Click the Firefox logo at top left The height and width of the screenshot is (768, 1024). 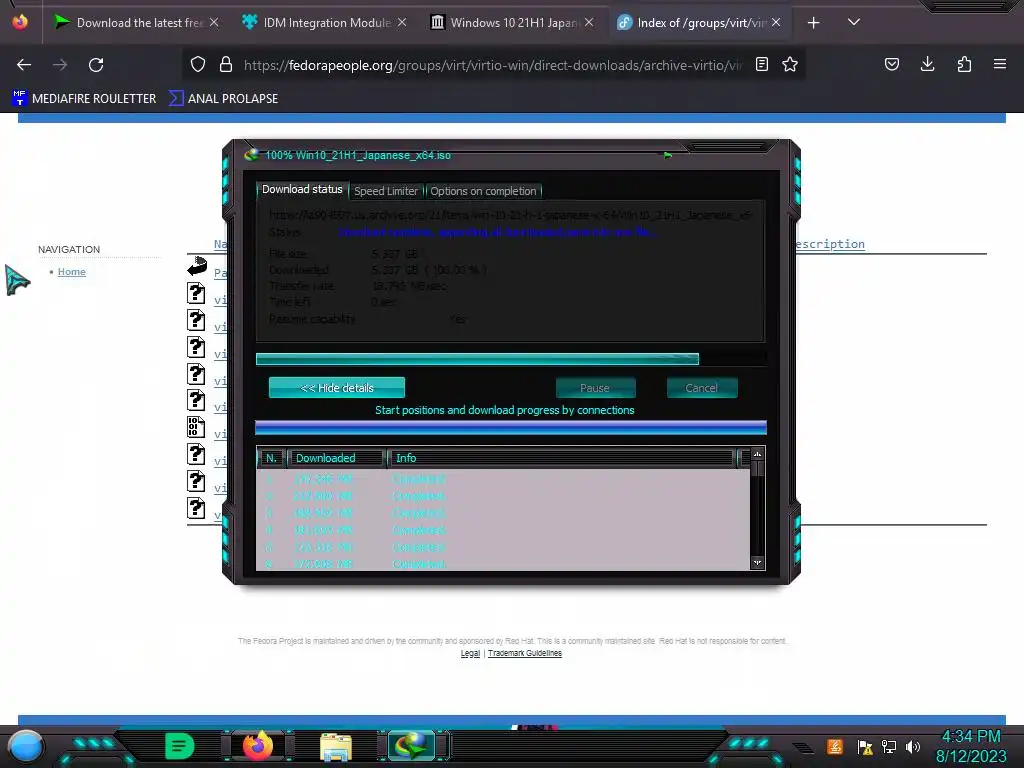20,22
